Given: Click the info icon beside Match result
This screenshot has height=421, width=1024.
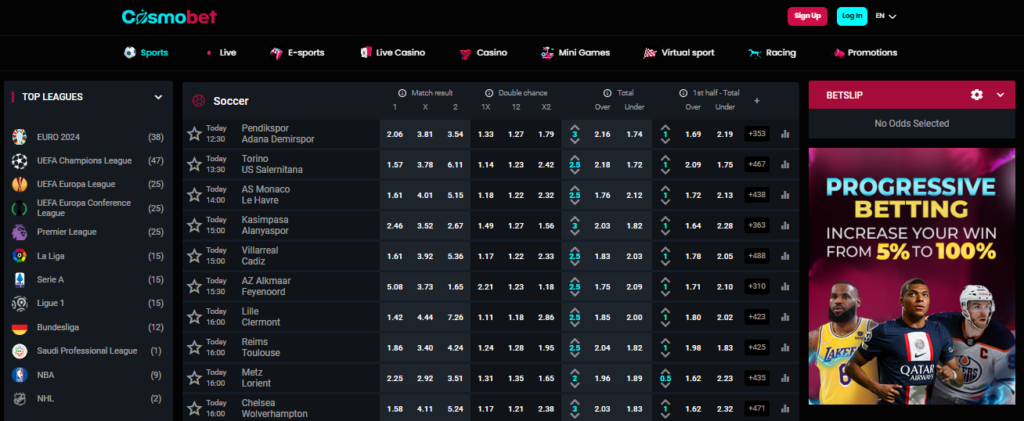Looking at the screenshot, I should [402, 92].
